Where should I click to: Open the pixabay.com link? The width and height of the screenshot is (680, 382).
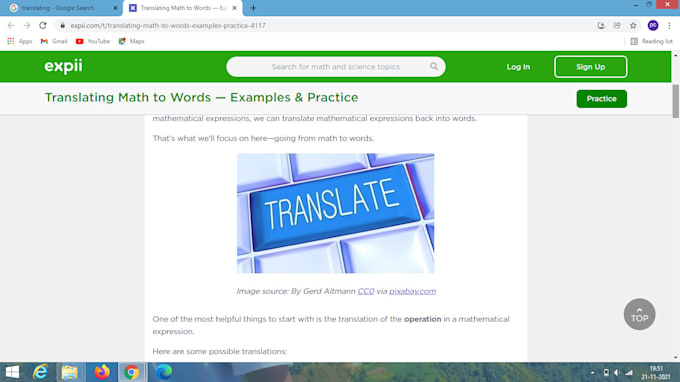point(412,291)
